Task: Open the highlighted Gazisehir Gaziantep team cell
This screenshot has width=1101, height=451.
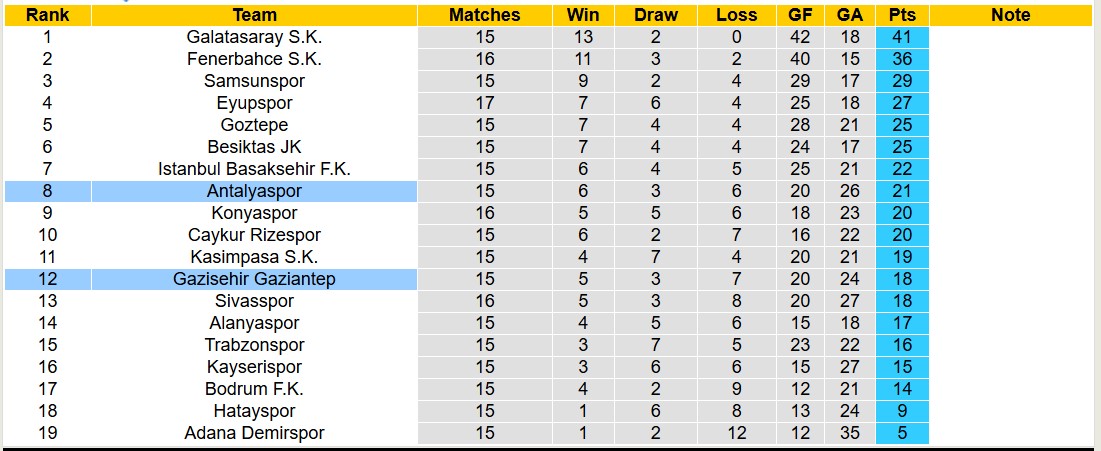Action: [x=254, y=279]
